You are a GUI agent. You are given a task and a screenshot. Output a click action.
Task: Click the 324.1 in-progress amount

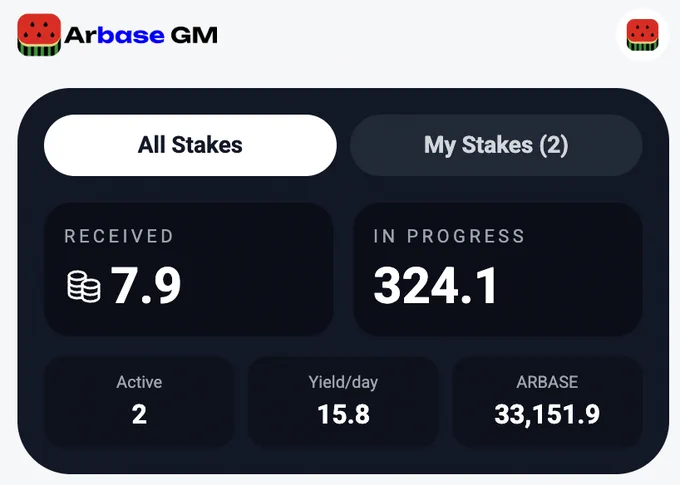pyautogui.click(x=436, y=285)
